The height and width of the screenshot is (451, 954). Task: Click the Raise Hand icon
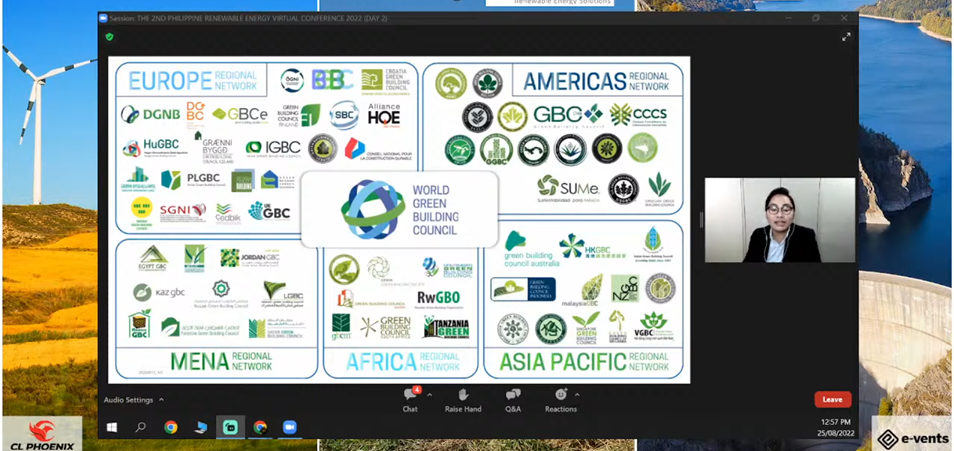(x=463, y=394)
